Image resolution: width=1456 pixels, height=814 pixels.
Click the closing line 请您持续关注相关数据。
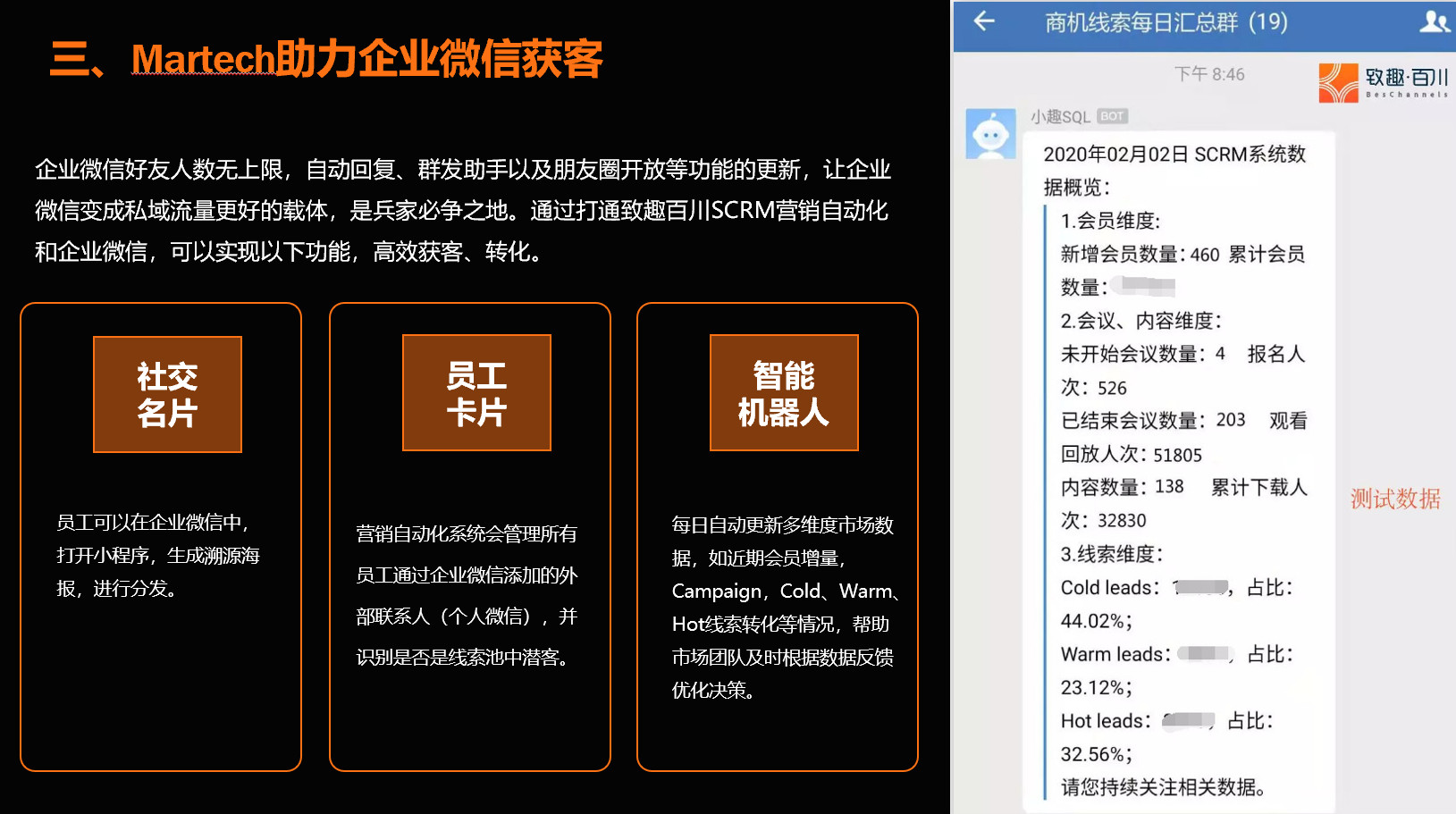coord(1164,787)
